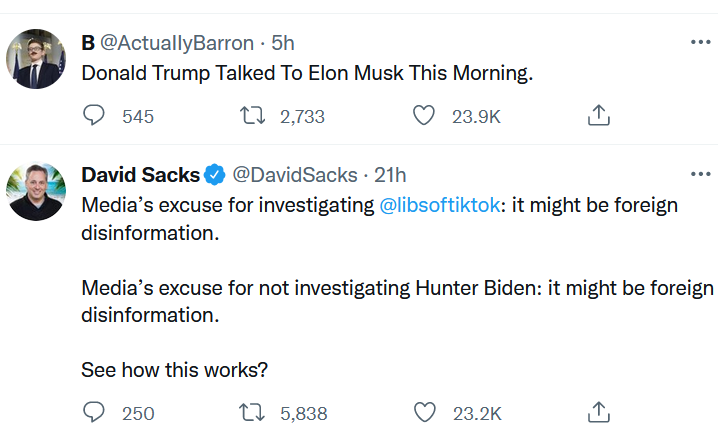Image resolution: width=718 pixels, height=444 pixels.
Task: Like the @ActuallyBarron tweet
Action: [424, 115]
